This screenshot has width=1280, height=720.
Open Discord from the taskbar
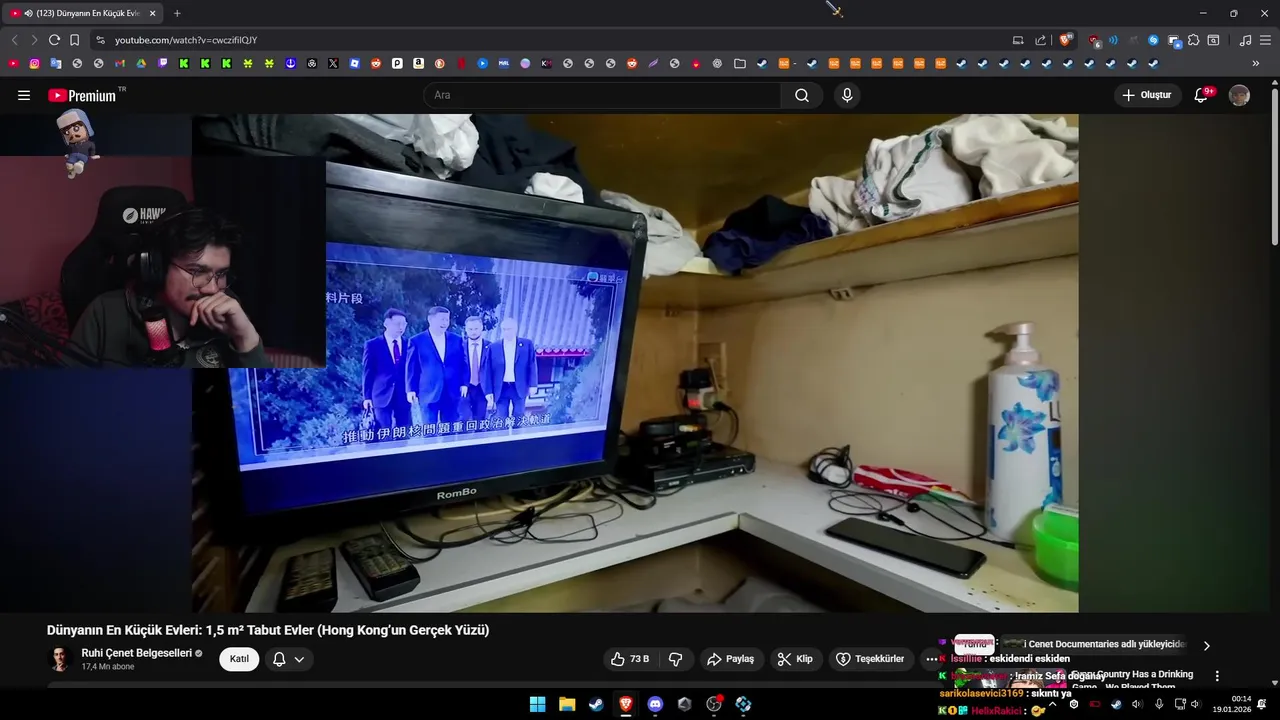point(655,704)
